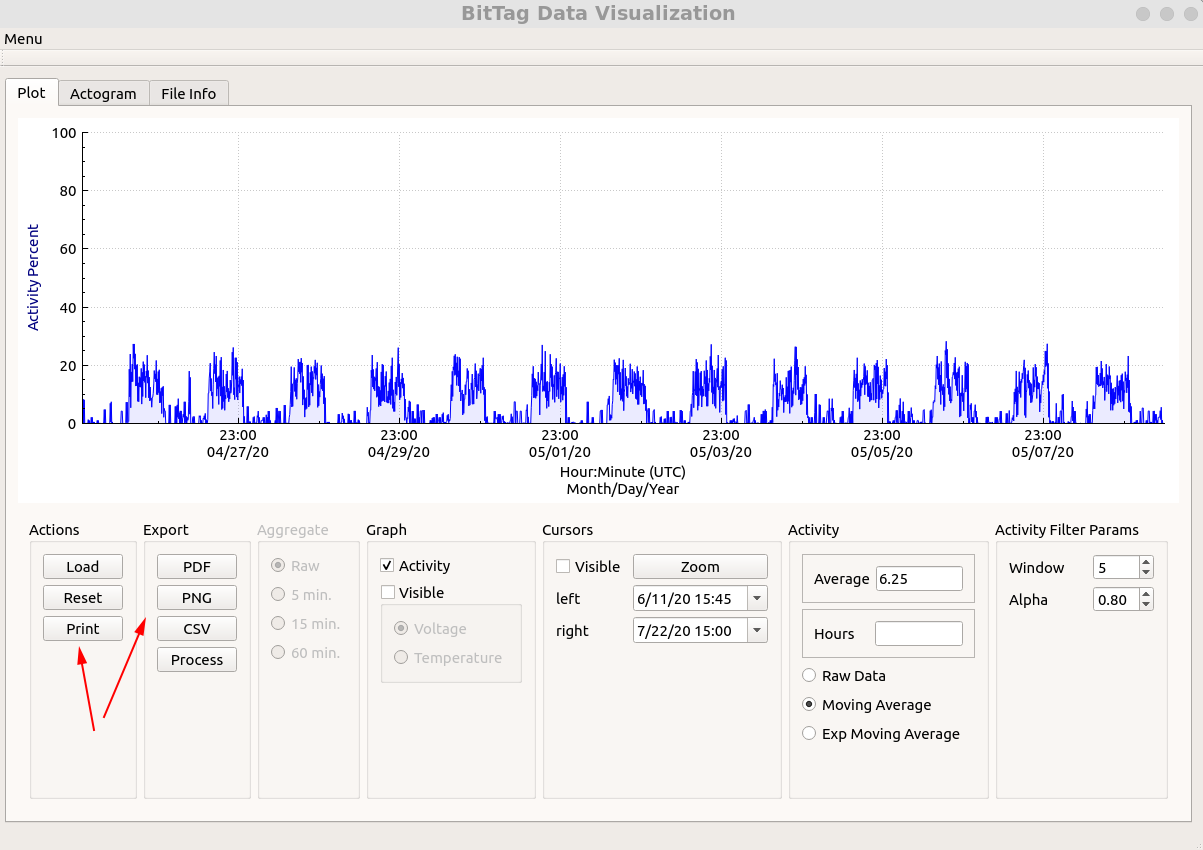Decrease the Window filter value
Viewport: 1203px width, 850px height.
tap(1146, 573)
